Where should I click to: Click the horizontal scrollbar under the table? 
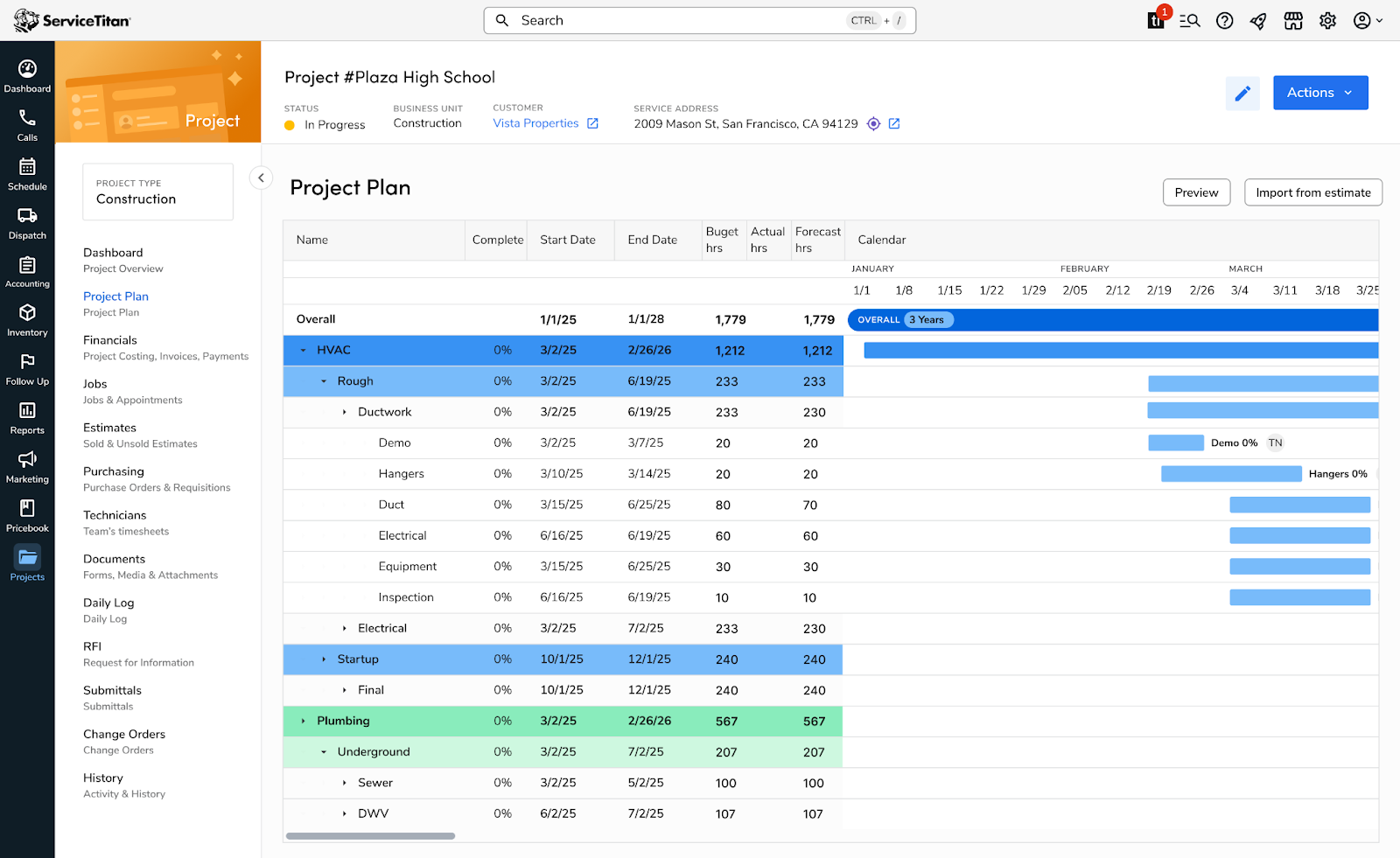(x=370, y=836)
